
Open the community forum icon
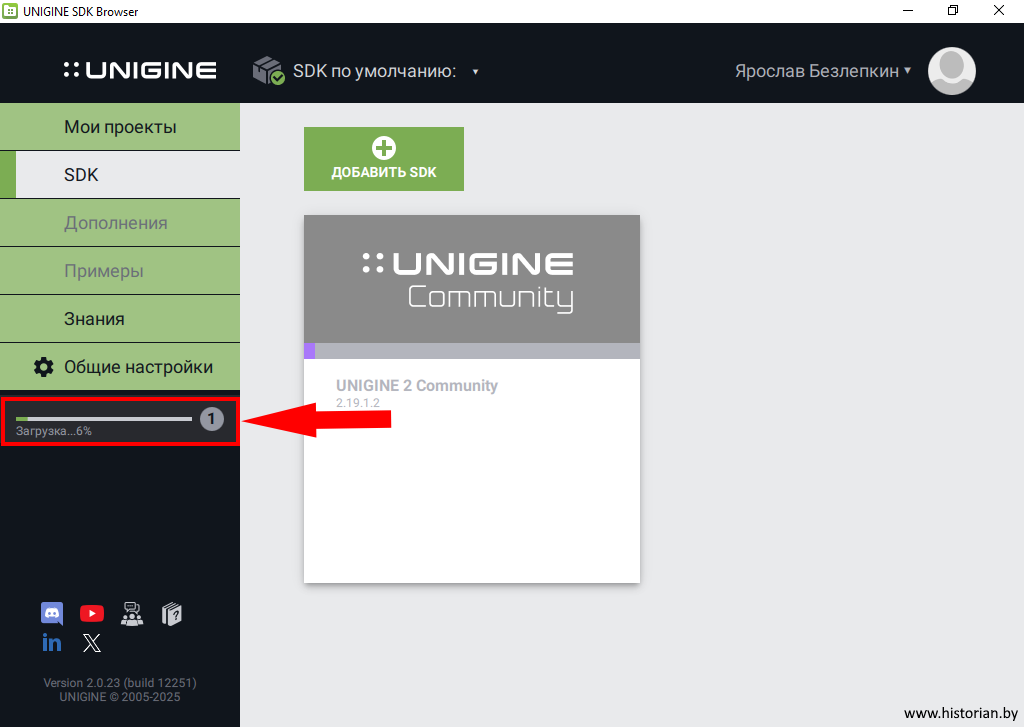click(x=132, y=614)
